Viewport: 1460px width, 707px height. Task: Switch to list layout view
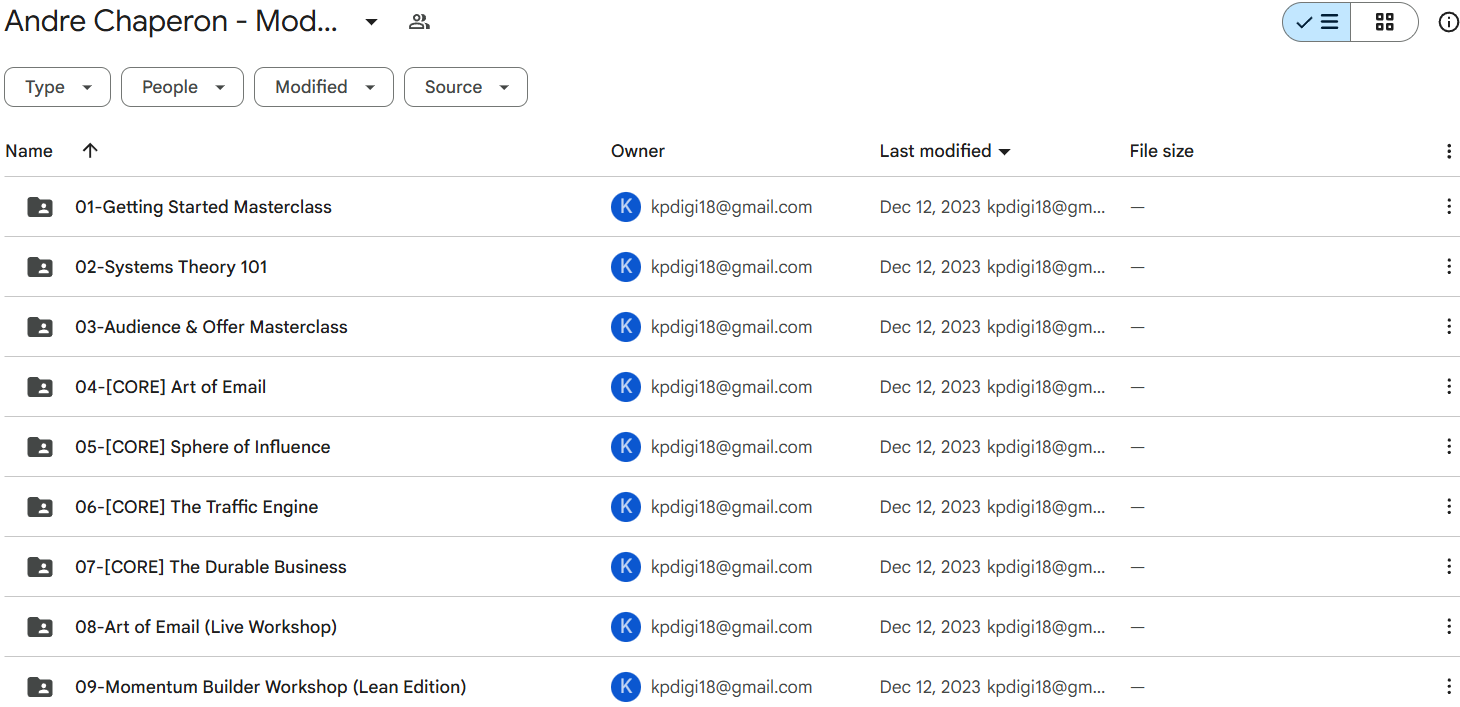tap(1317, 22)
